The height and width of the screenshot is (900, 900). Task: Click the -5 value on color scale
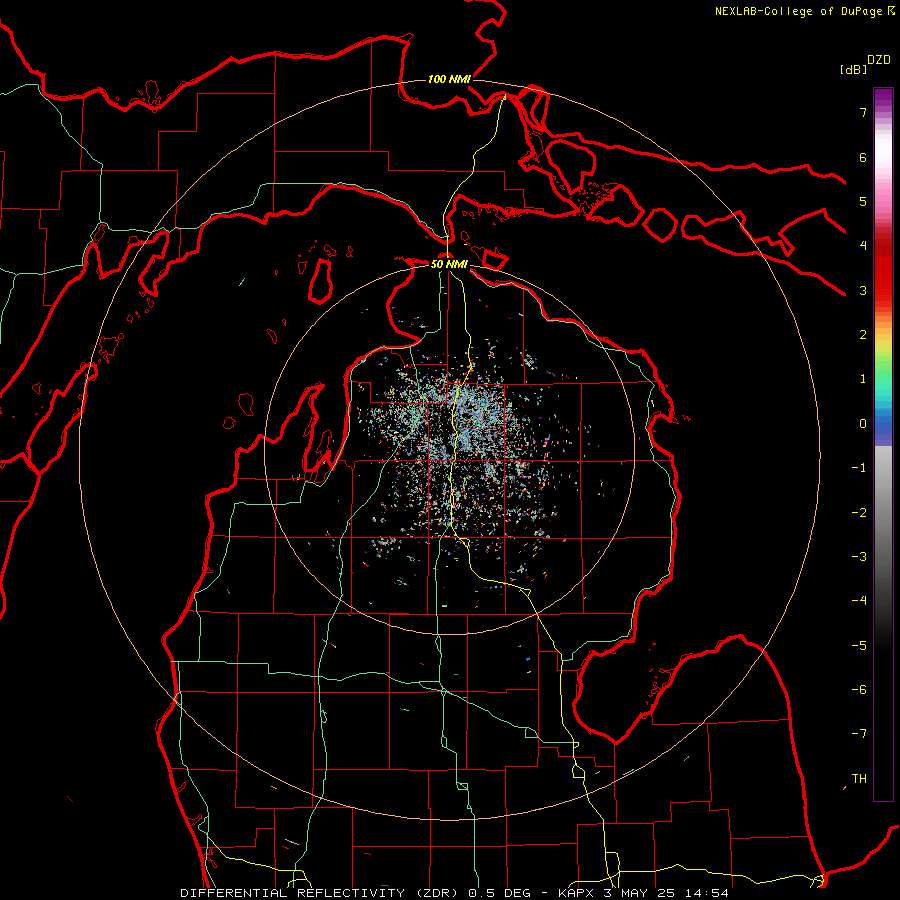[859, 646]
